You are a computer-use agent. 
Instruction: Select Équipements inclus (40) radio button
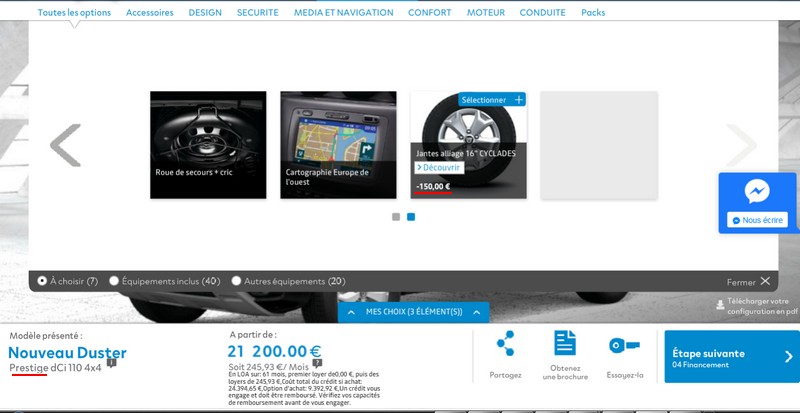[114, 281]
